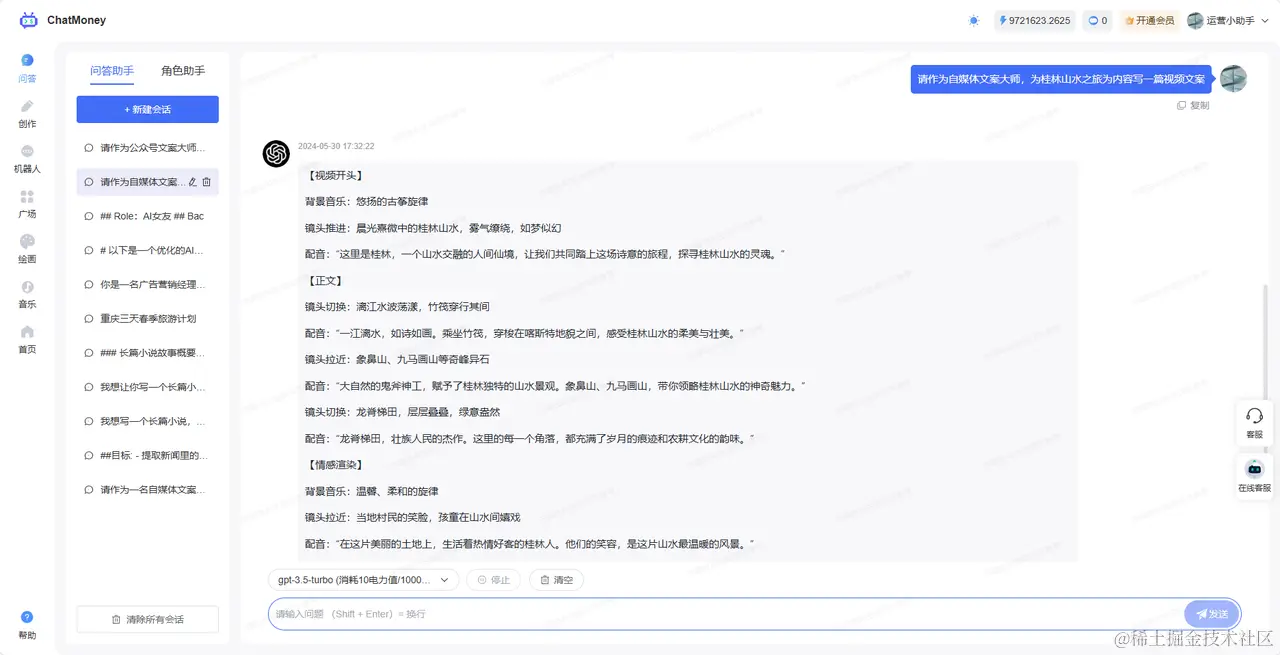Viewport: 1280px width, 655px height.
Task: Click the ChatMoney logo
Action: (62, 20)
